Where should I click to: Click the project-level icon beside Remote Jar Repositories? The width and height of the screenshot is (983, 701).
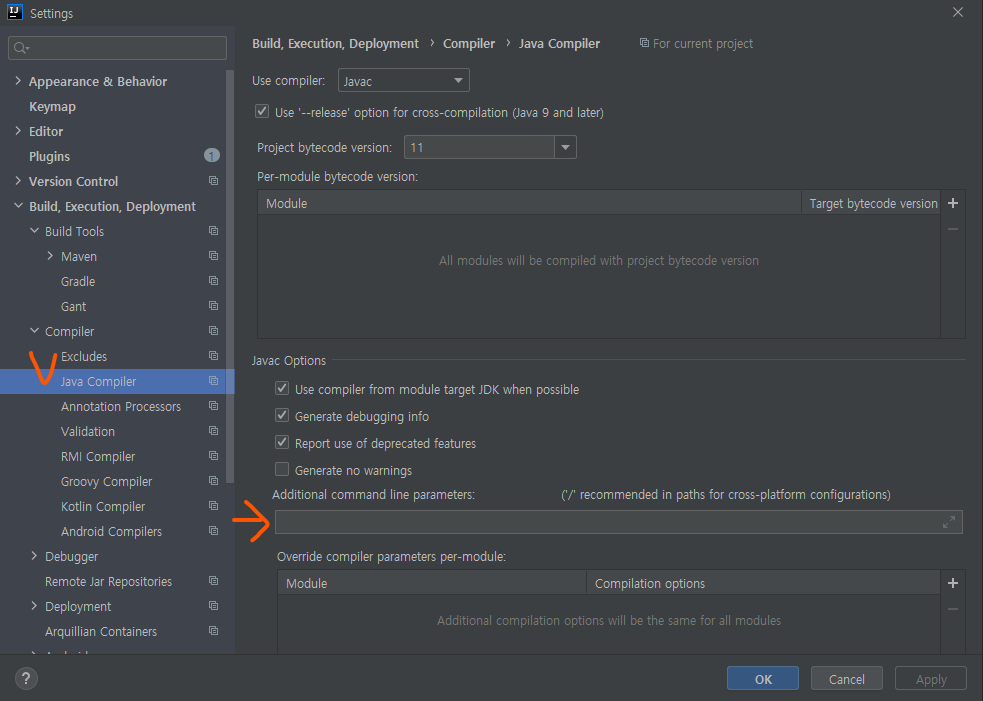click(213, 581)
